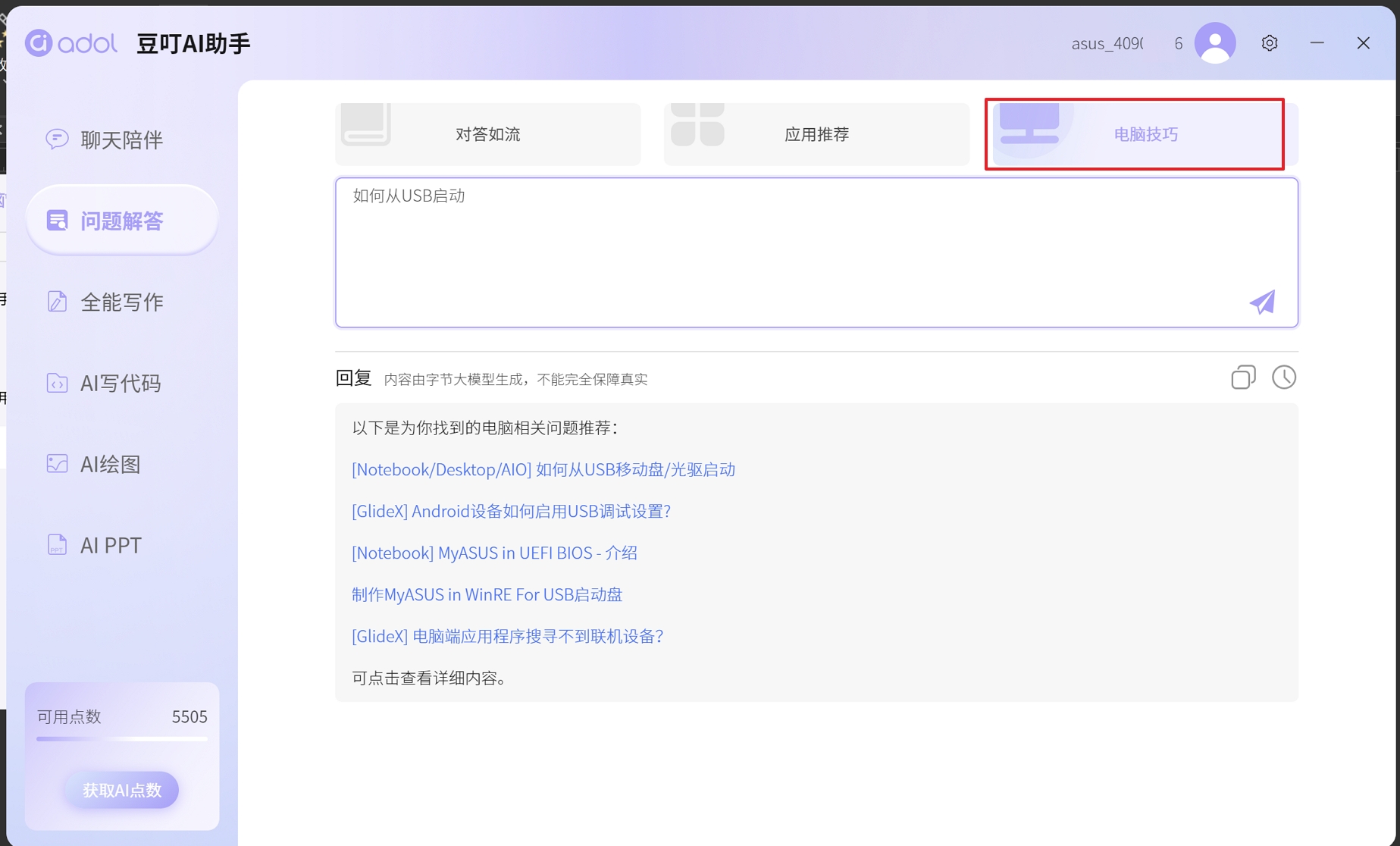The height and width of the screenshot is (846, 1400).
Task: Click the text 以下是为你找到的电脑相关问题推荐
Action: coord(485,428)
